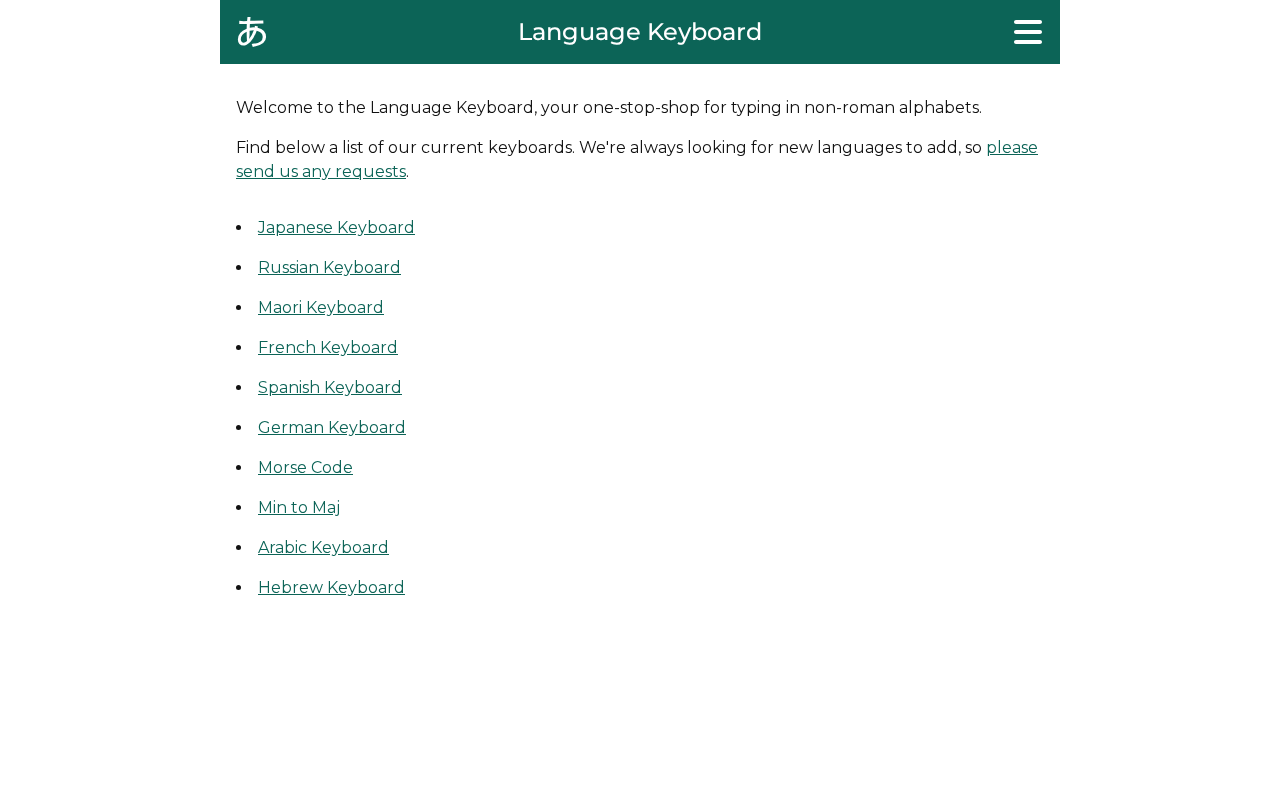This screenshot has width=1280, height=800.
Task: Choose the German Keyboard link
Action: 332,427
